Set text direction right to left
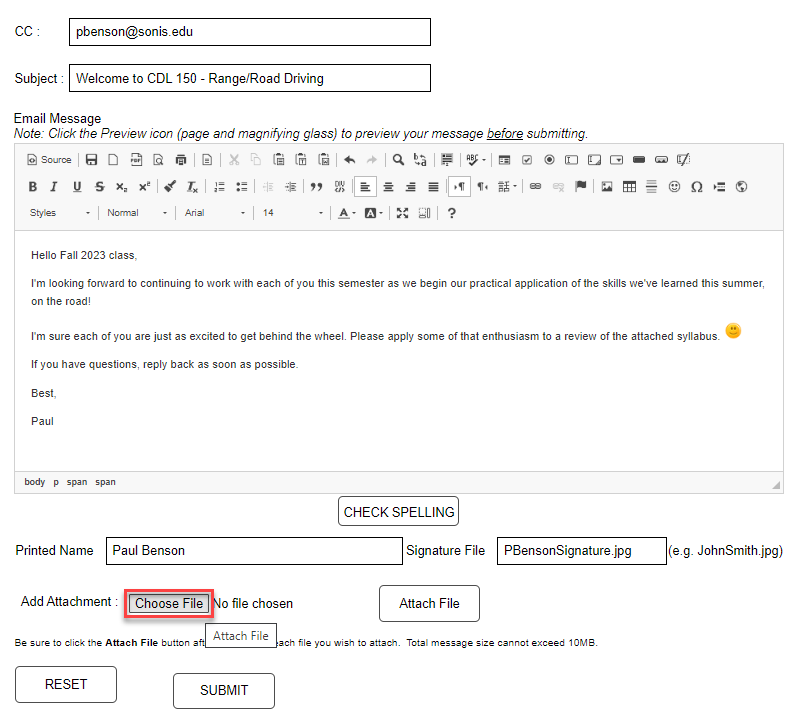The image size is (798, 724). pyautogui.click(x=481, y=187)
